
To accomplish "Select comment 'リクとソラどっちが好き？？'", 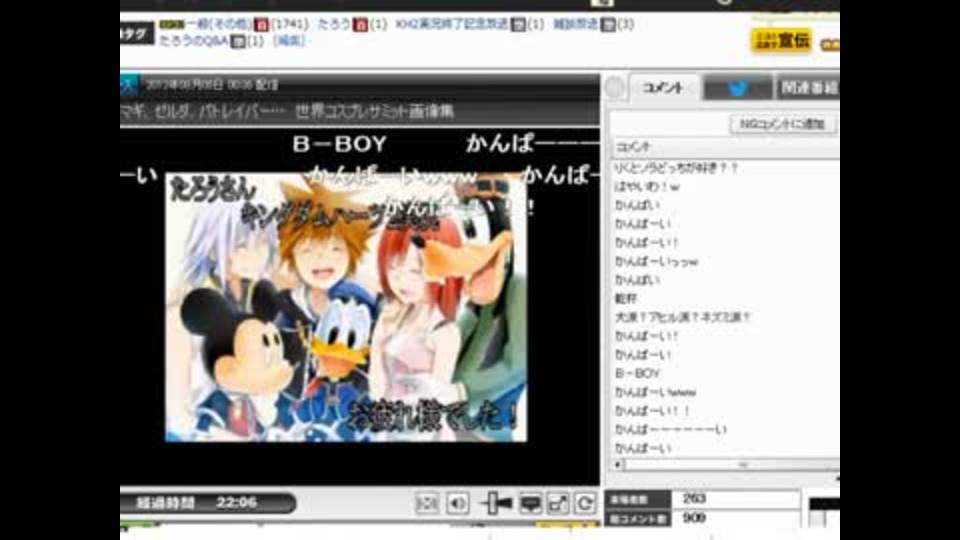I will [676, 167].
